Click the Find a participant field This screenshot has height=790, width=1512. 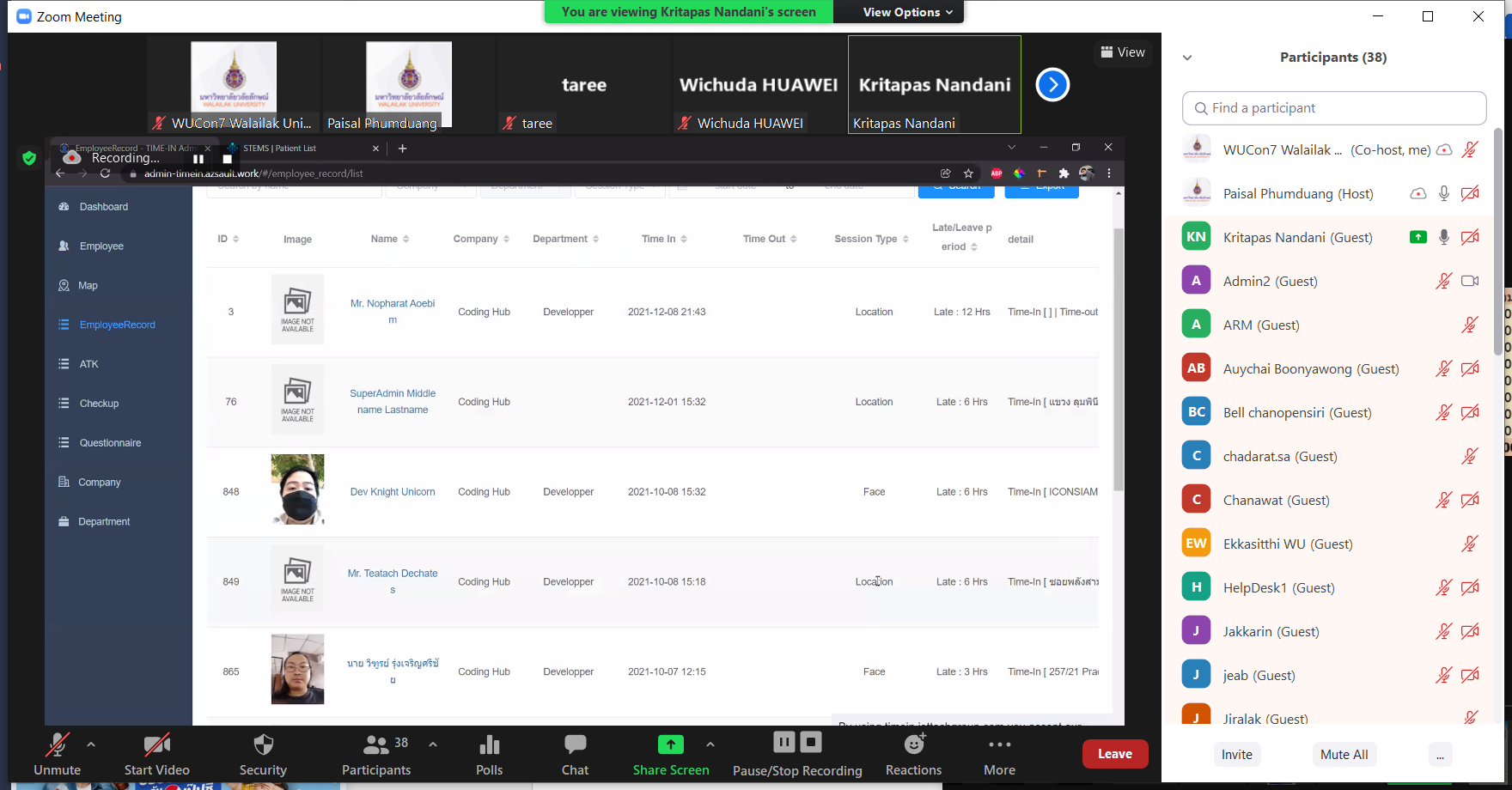click(x=1334, y=108)
